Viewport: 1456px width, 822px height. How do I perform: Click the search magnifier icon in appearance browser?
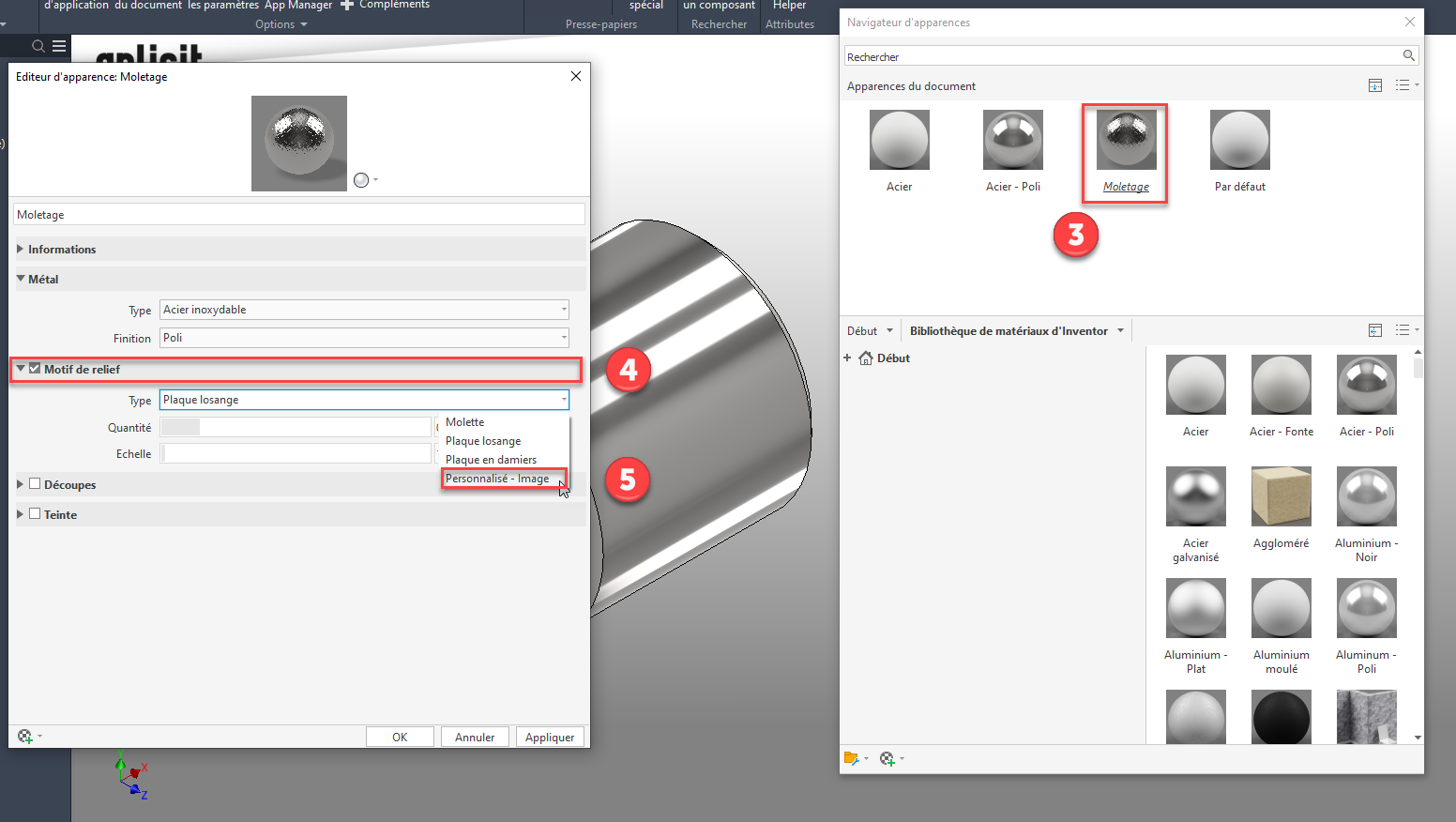1408,56
